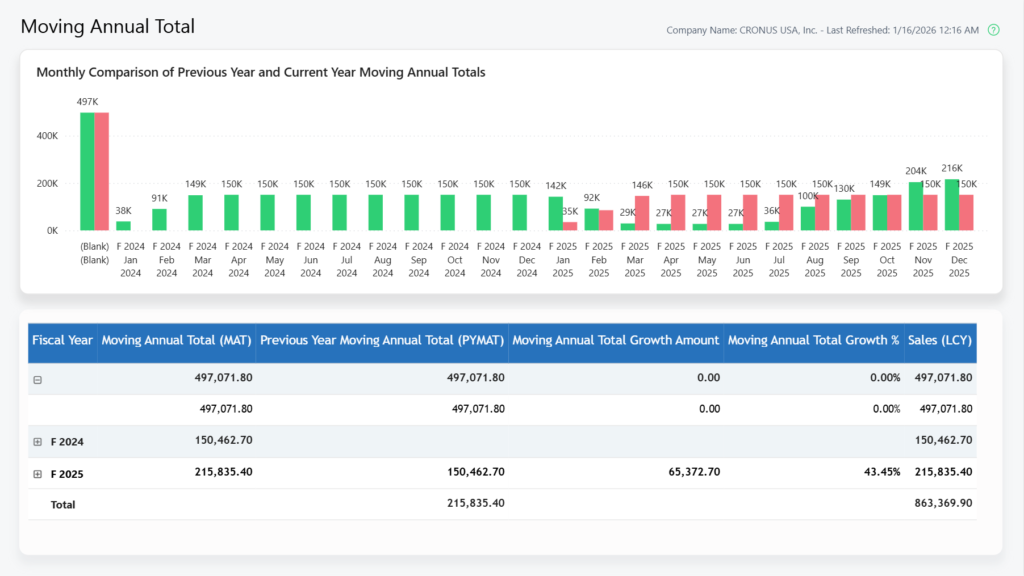Sort by the Sales (LCY) column header

coord(940,340)
